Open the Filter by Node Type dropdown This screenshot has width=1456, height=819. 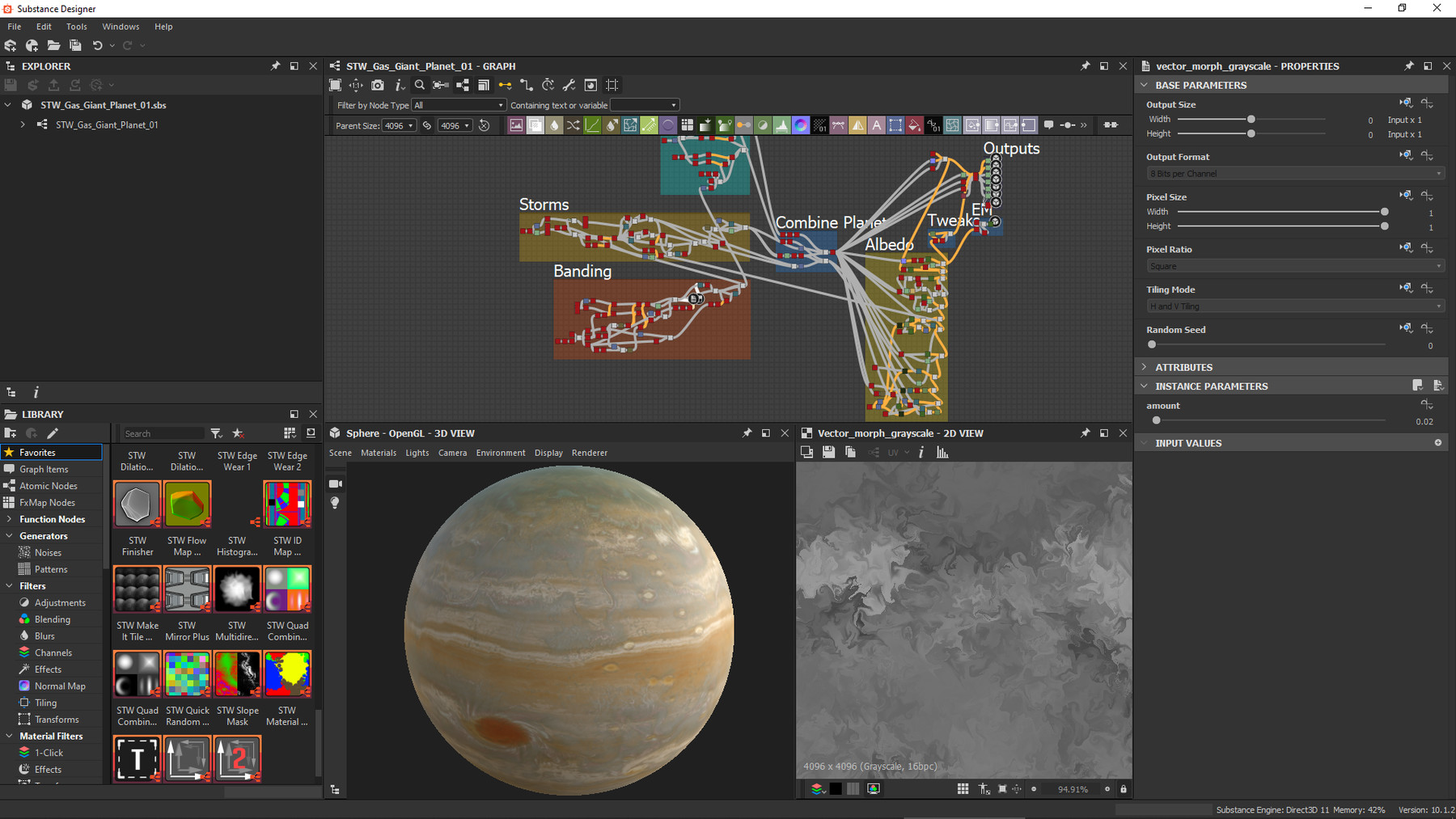pos(458,105)
